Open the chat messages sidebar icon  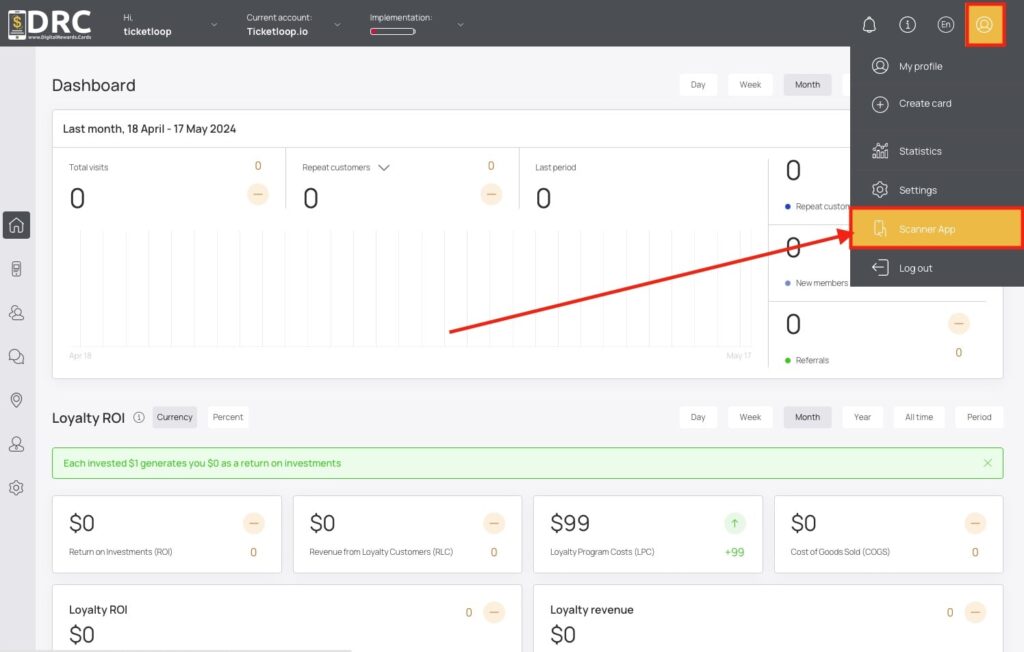tap(16, 357)
